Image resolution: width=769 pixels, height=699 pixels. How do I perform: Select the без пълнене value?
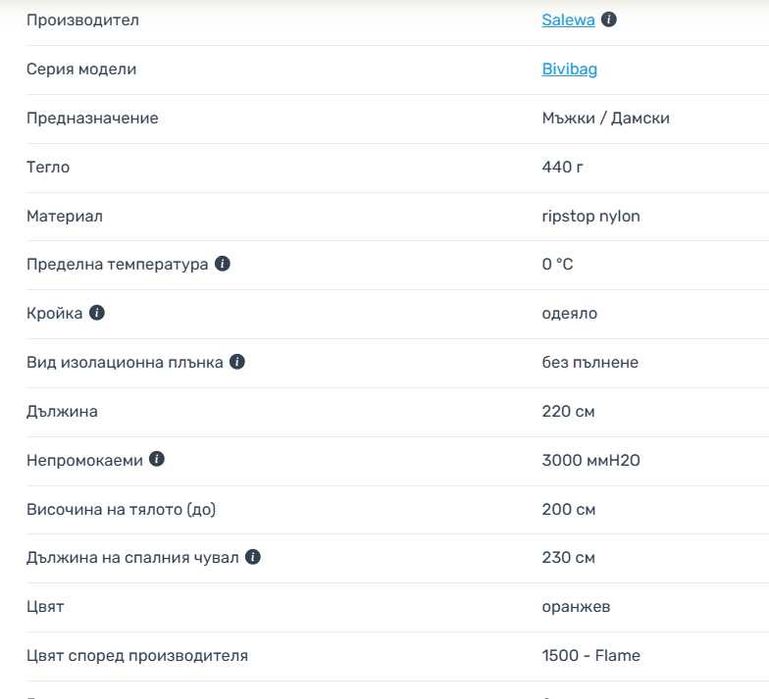point(589,362)
